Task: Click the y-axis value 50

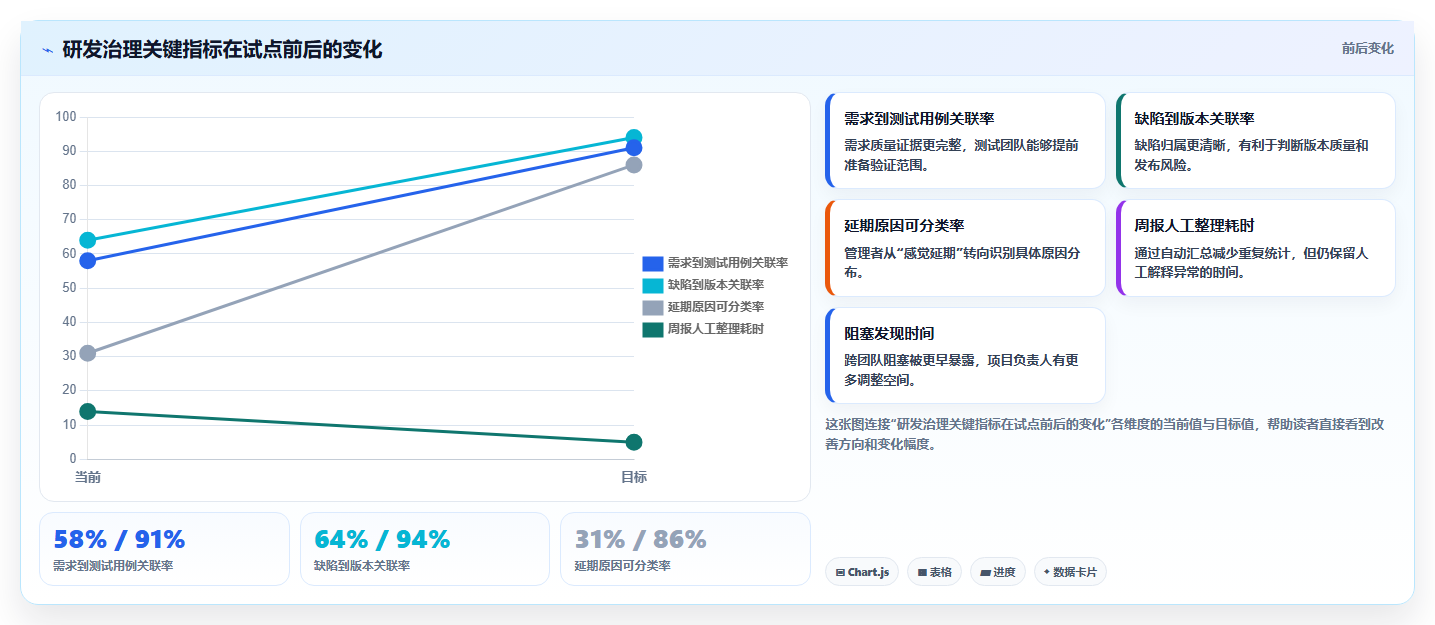Action: pyautogui.click(x=69, y=288)
